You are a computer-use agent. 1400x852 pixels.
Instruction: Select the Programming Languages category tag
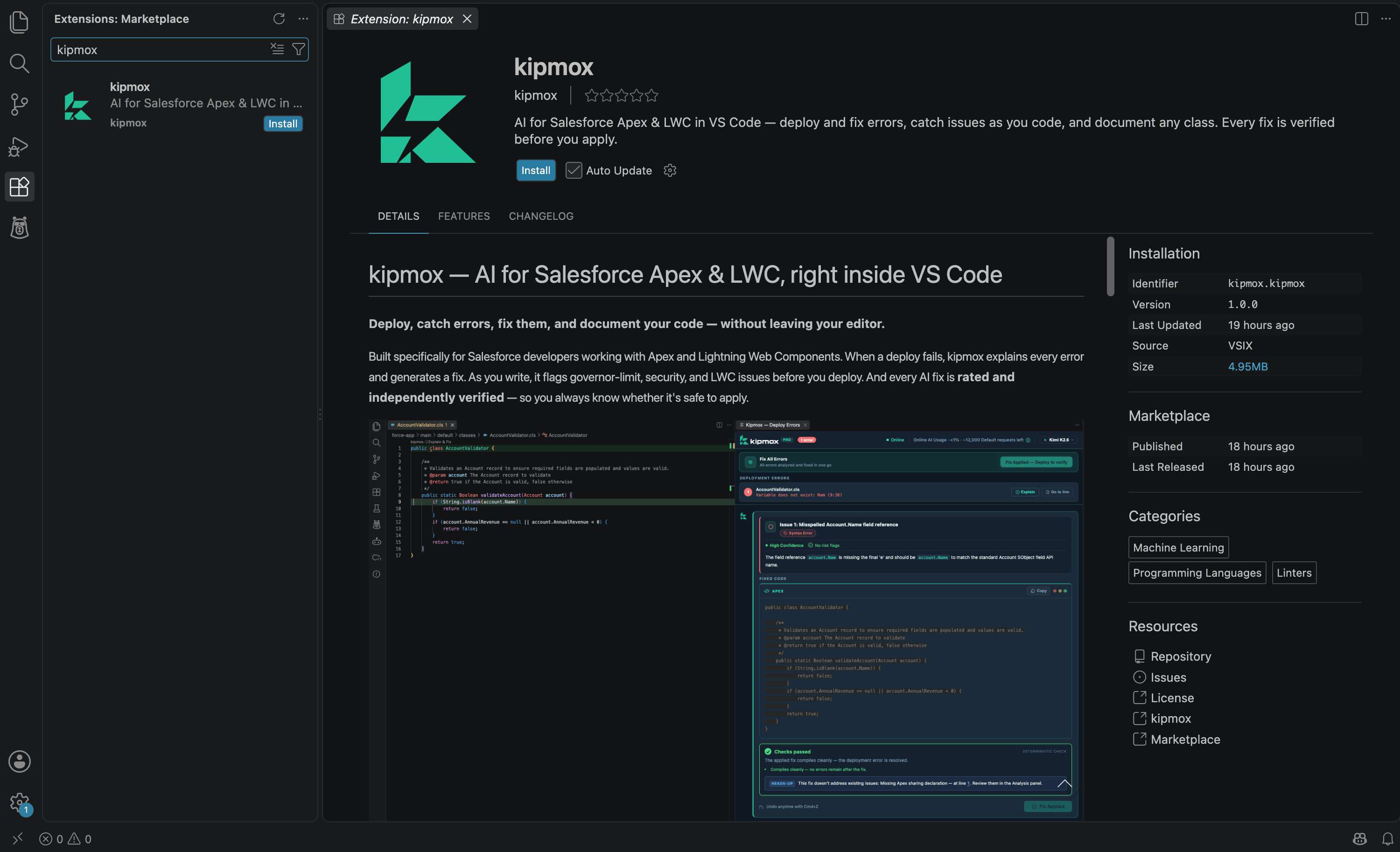click(1197, 573)
